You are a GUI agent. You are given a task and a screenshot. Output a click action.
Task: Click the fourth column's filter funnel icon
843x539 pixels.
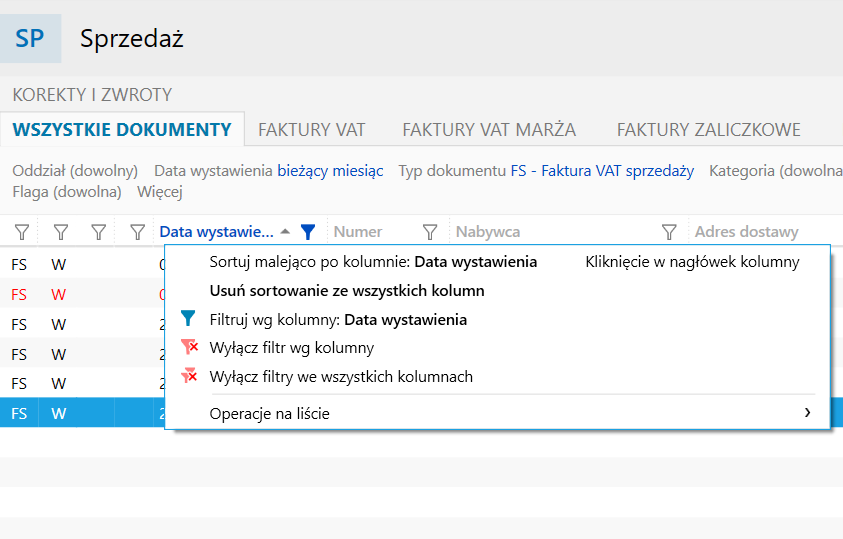[137, 232]
